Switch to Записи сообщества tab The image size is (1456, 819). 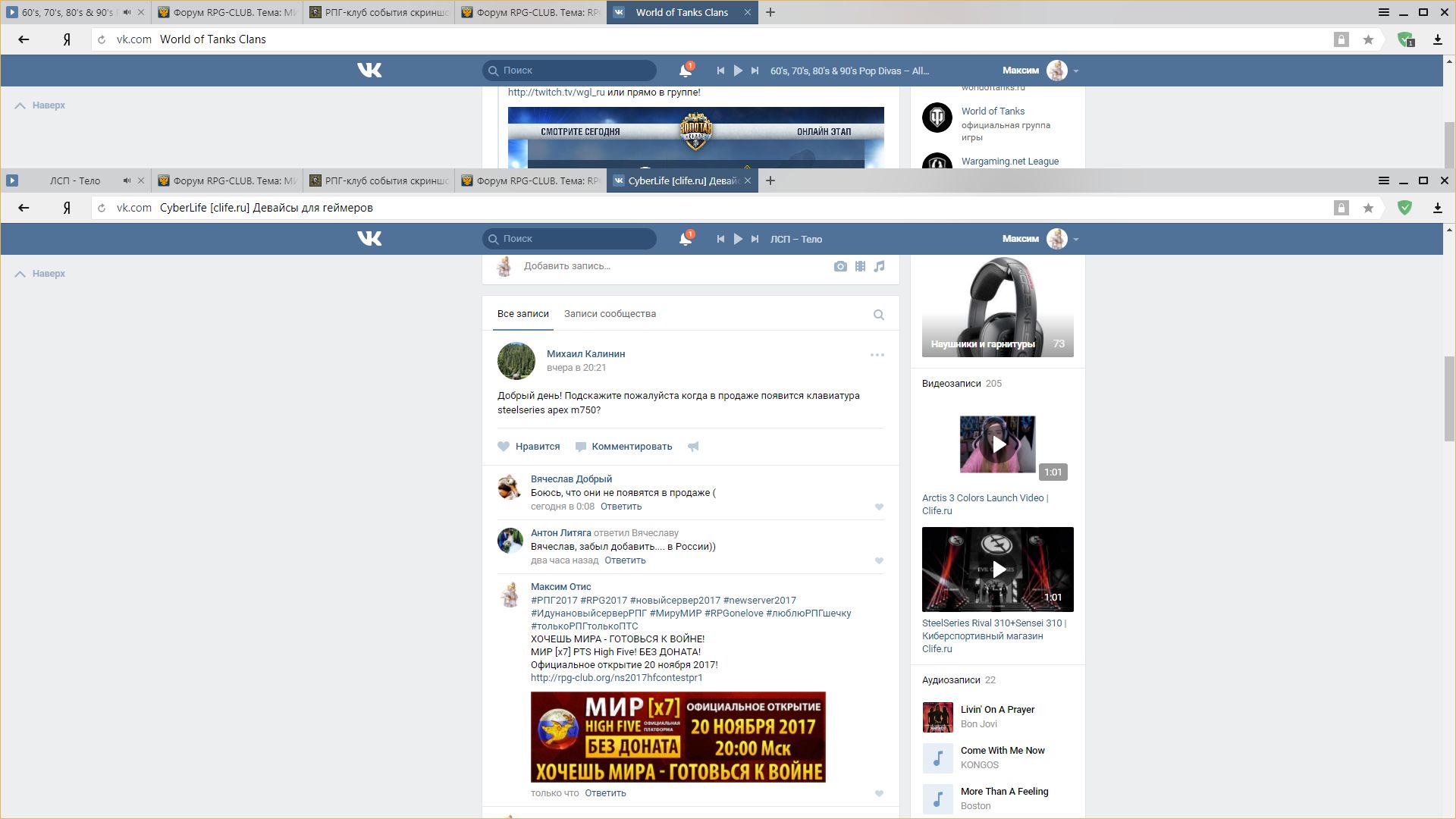610,314
